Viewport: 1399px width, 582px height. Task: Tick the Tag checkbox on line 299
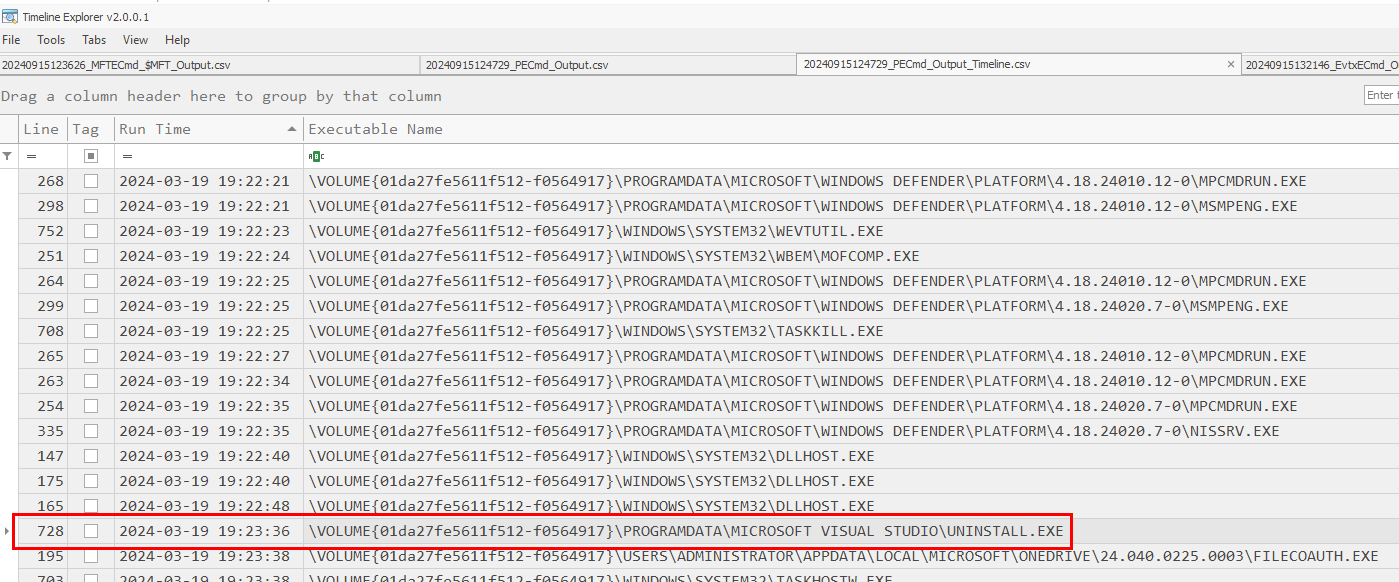pos(91,306)
